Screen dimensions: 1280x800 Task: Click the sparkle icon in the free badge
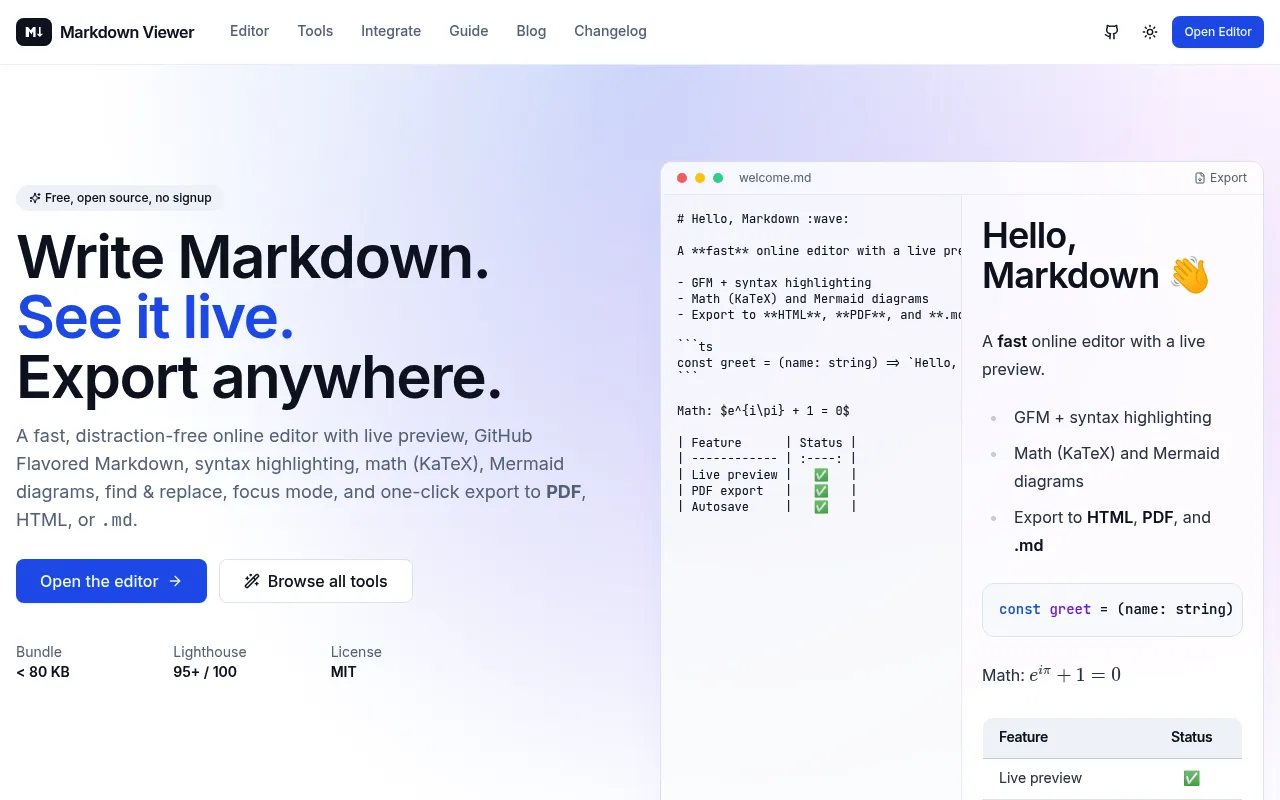pyautogui.click(x=35, y=198)
